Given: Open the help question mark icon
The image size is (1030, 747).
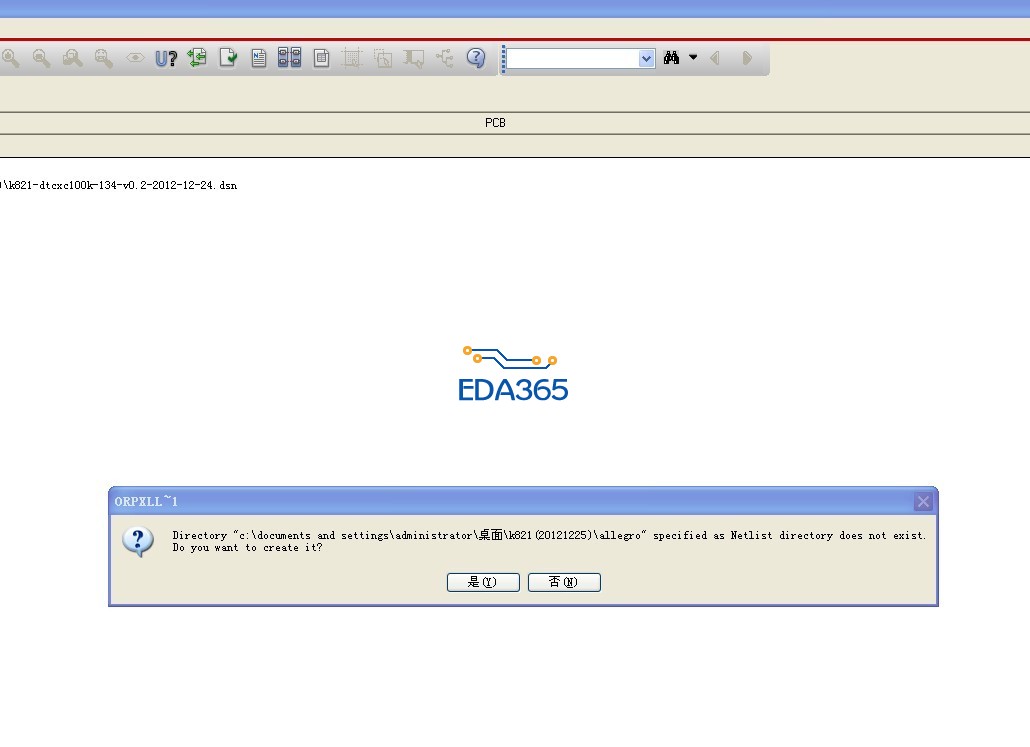Looking at the screenshot, I should point(476,58).
